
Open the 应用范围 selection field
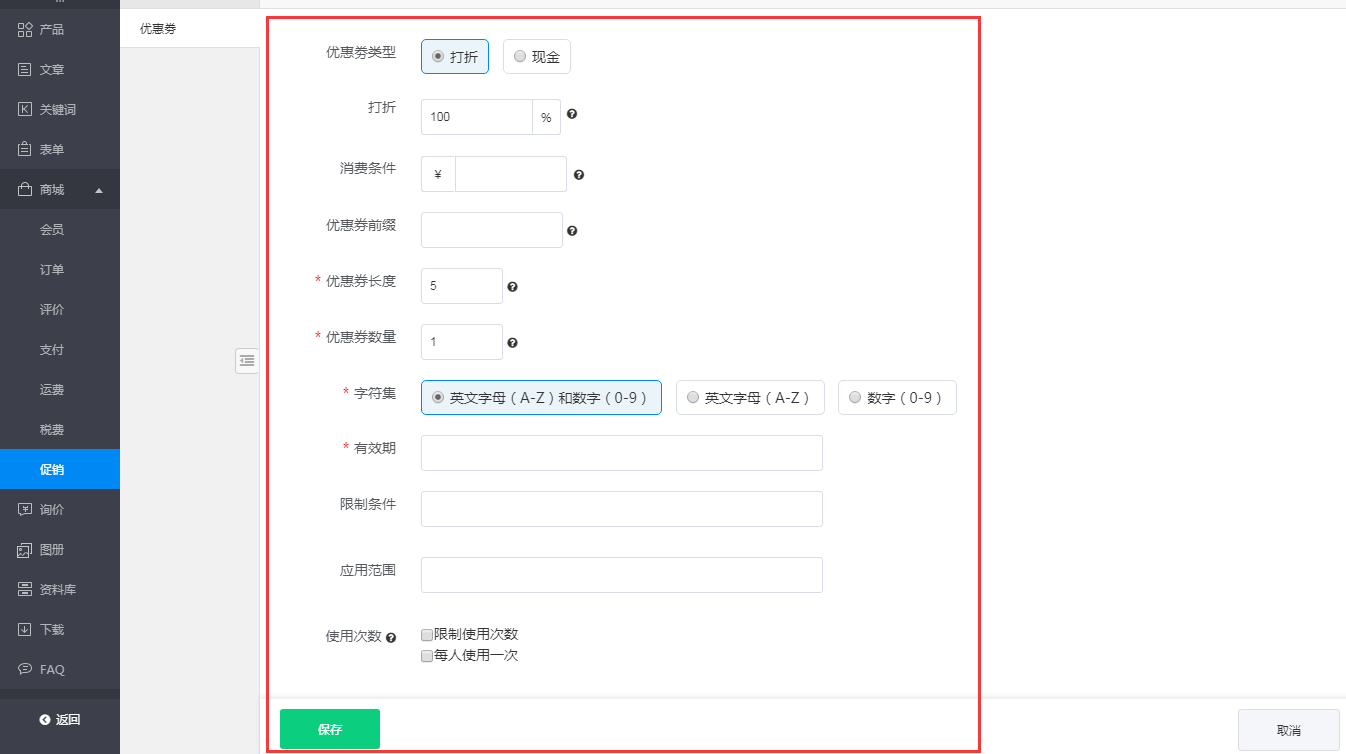click(621, 575)
